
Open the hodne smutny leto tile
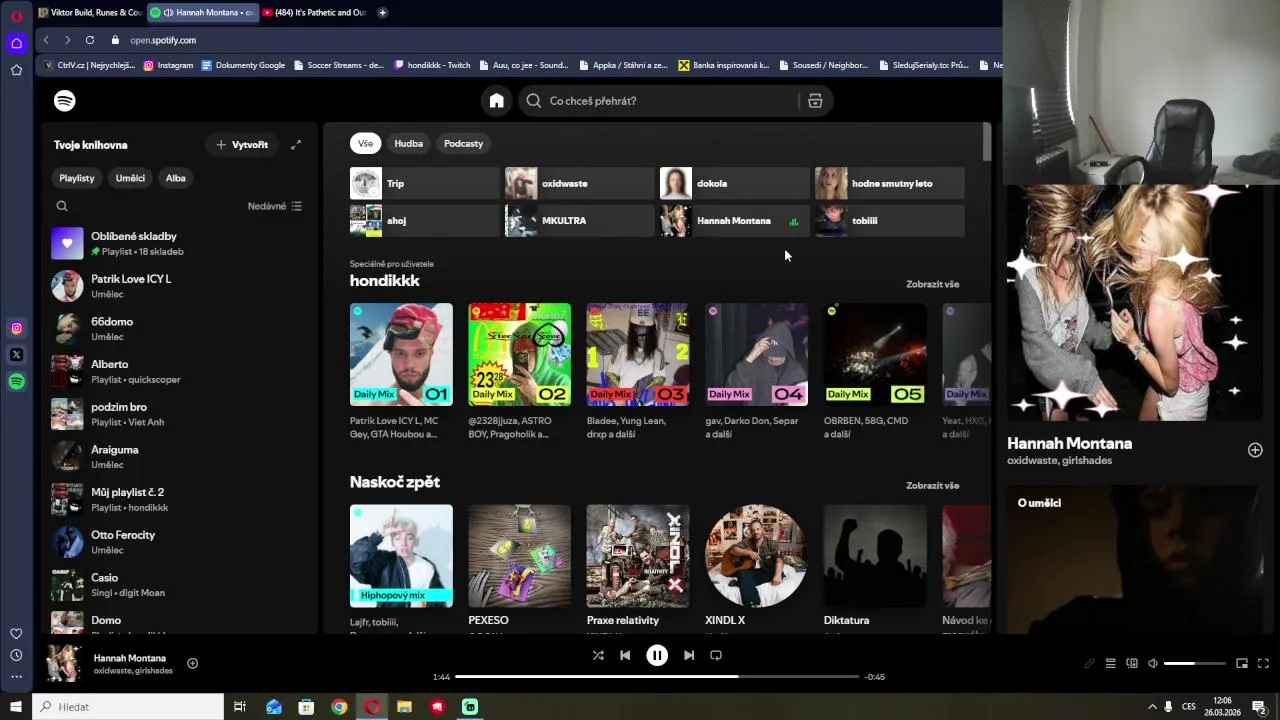(x=890, y=184)
